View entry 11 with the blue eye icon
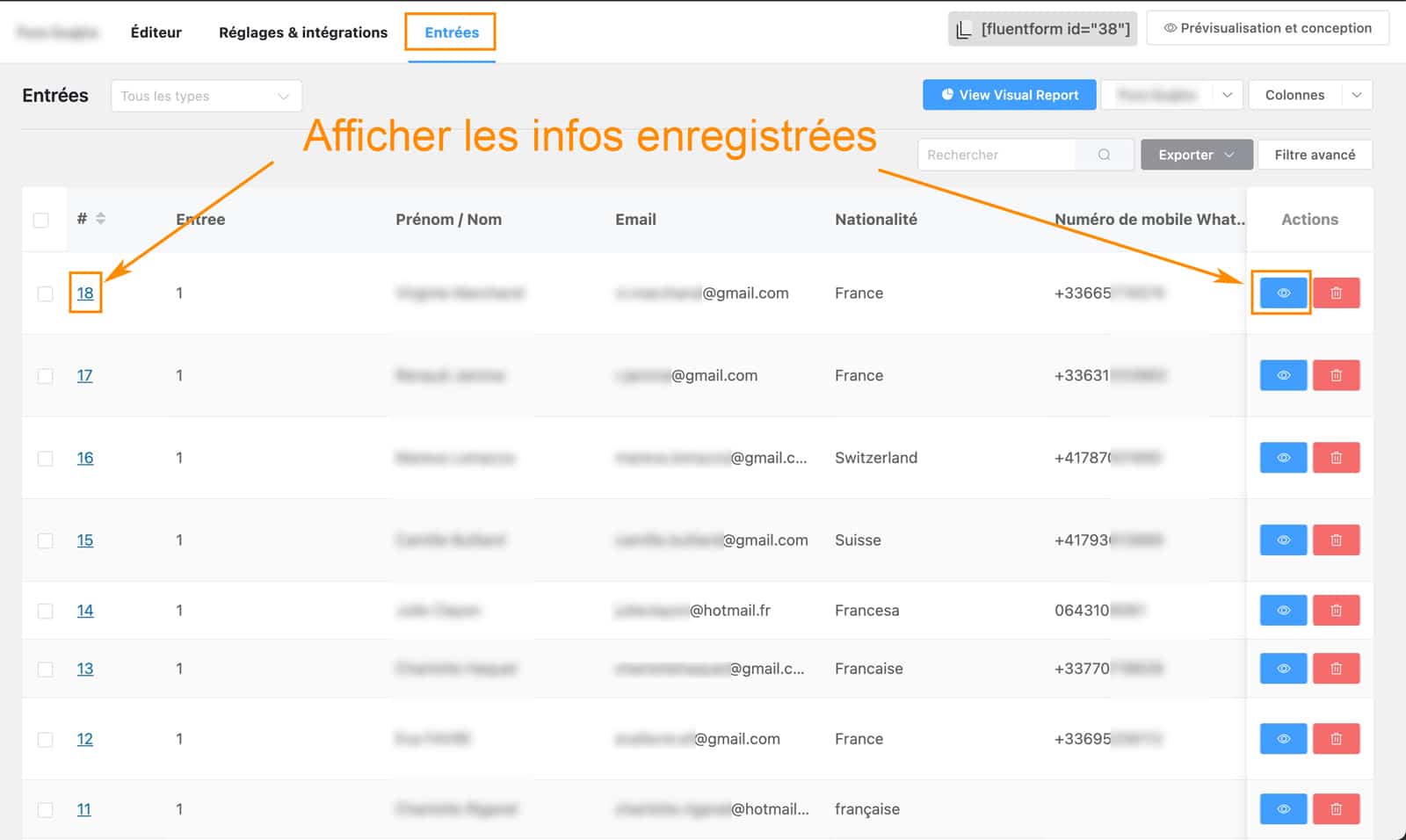 pos(1282,808)
